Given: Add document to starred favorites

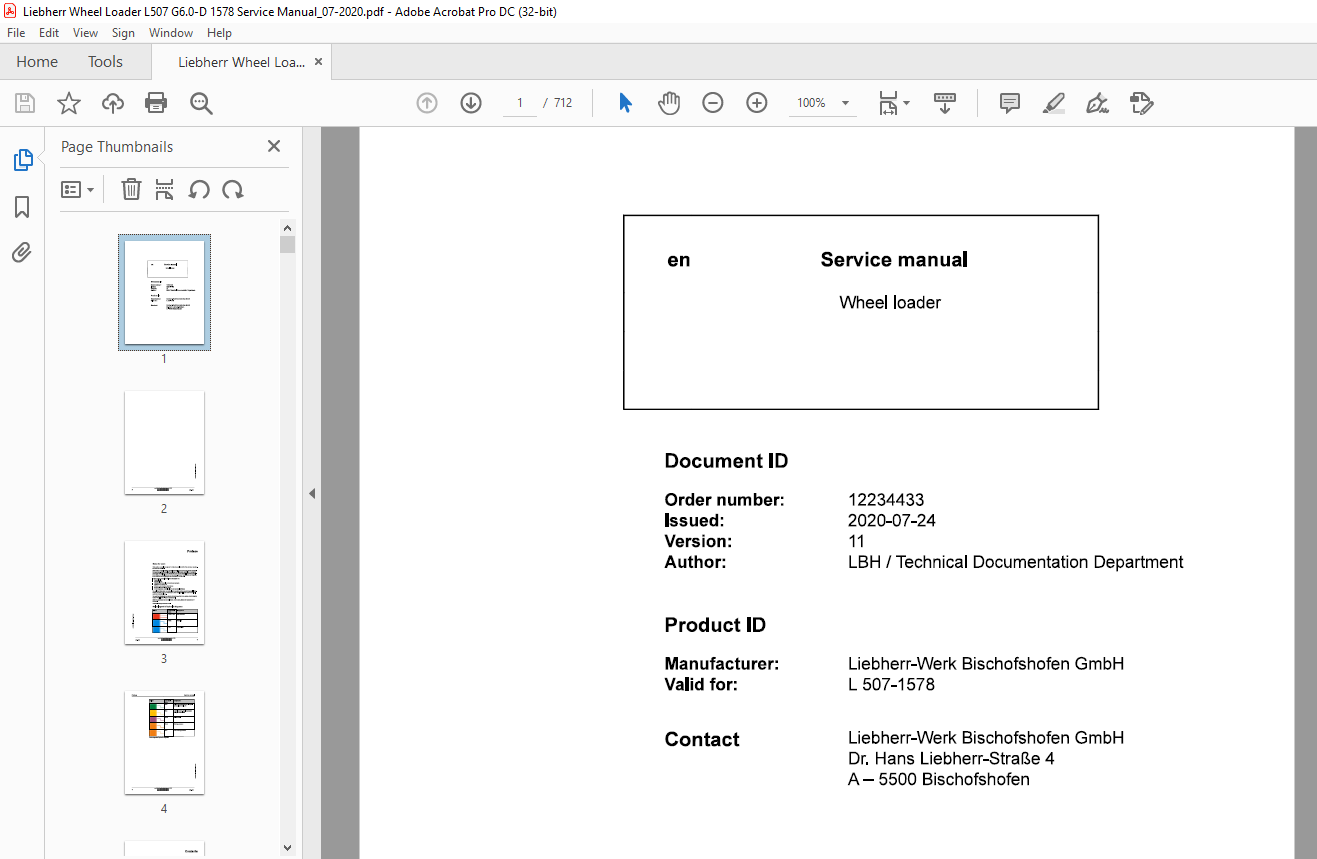Looking at the screenshot, I should point(69,103).
